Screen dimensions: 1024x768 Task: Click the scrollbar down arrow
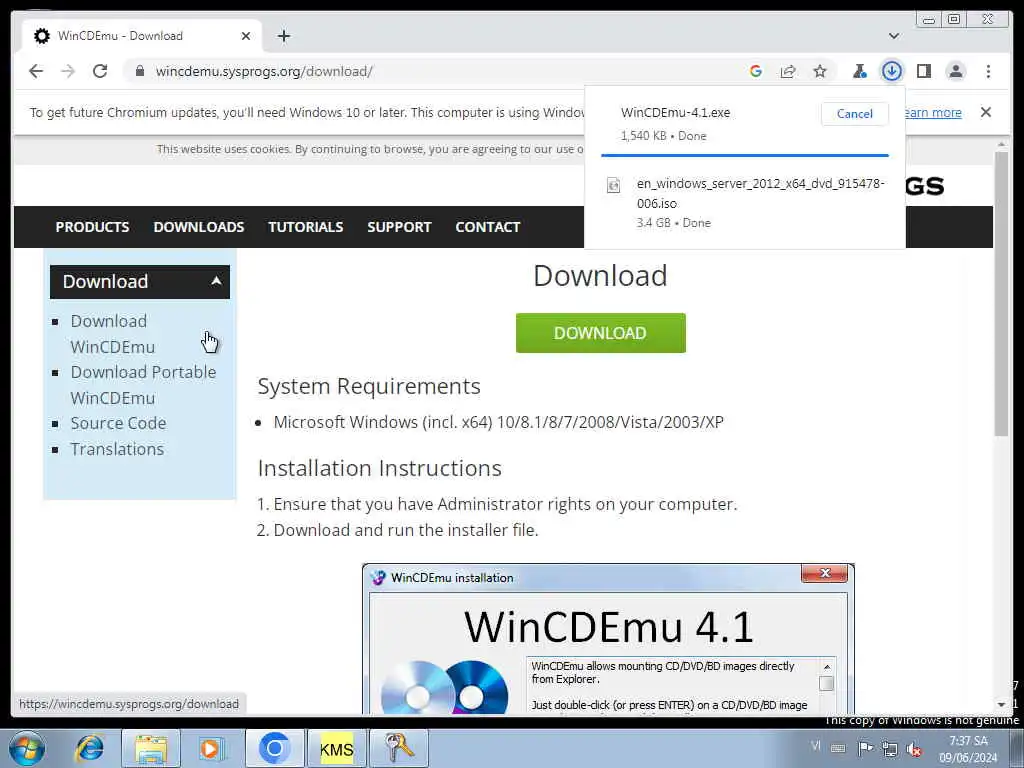[1001, 705]
